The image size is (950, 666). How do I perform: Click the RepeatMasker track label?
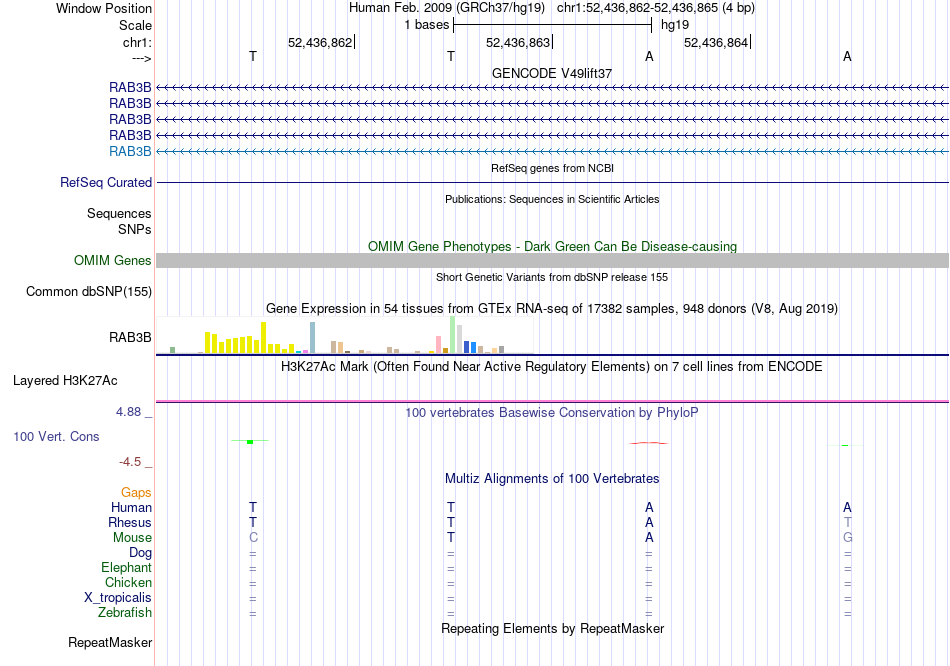[x=110, y=642]
